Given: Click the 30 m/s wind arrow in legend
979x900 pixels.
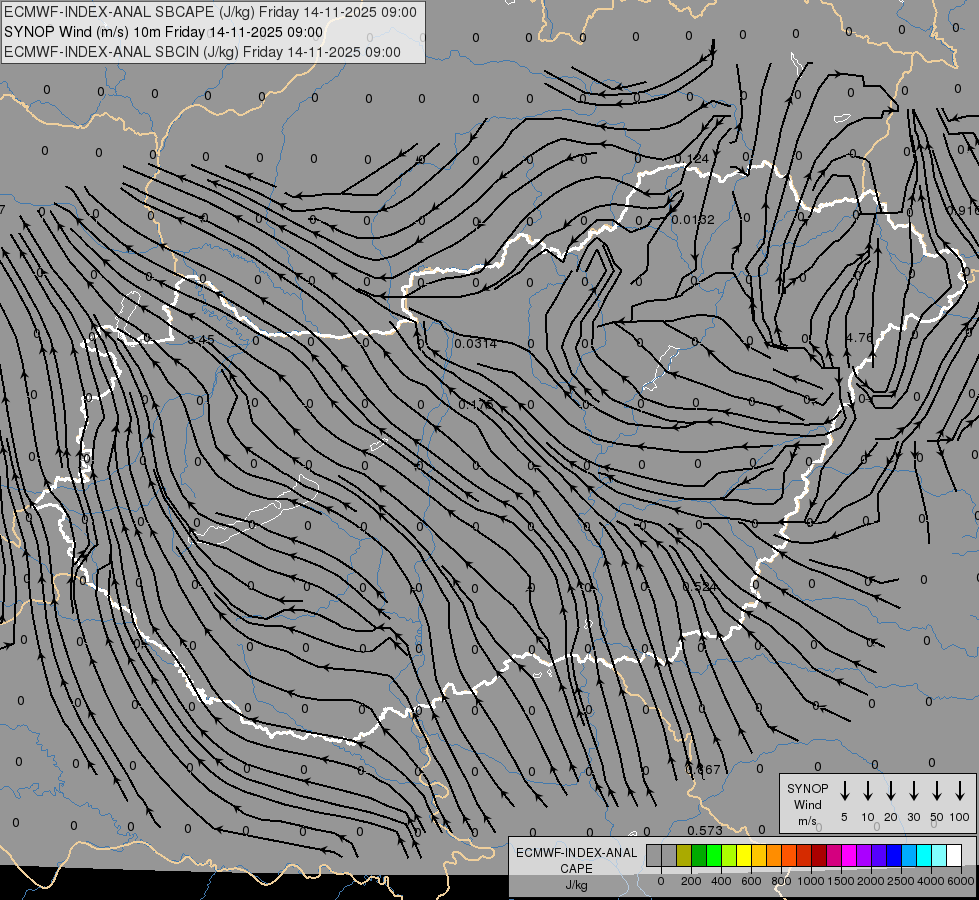Looking at the screenshot, I should 913,791.
